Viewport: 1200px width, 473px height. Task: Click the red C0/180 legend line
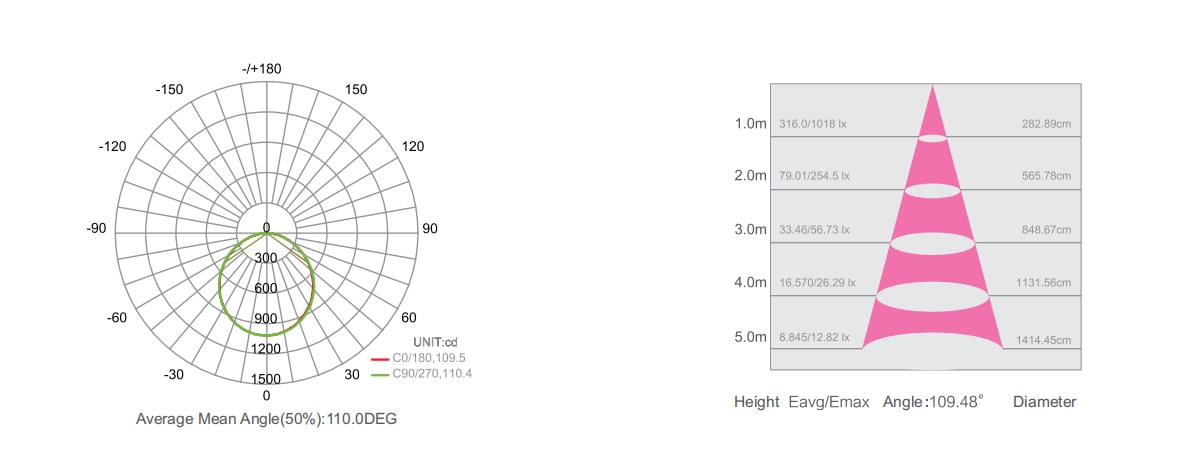tap(379, 358)
